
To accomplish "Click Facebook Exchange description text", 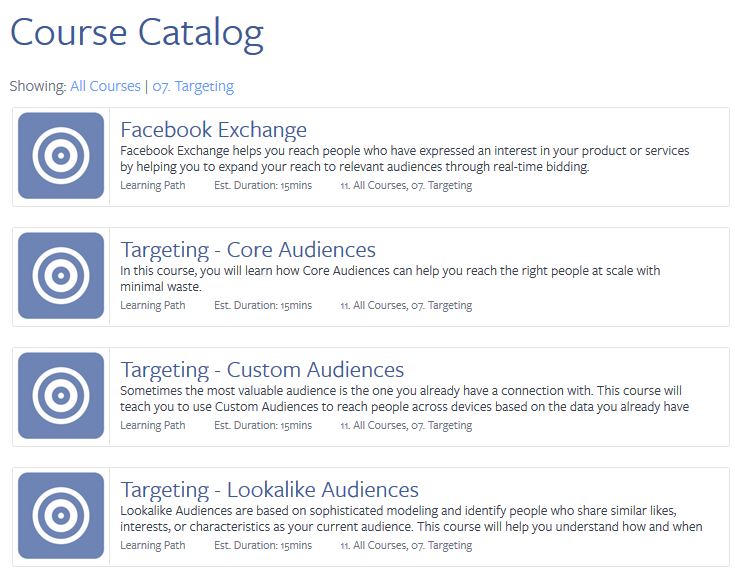I will (x=405, y=158).
